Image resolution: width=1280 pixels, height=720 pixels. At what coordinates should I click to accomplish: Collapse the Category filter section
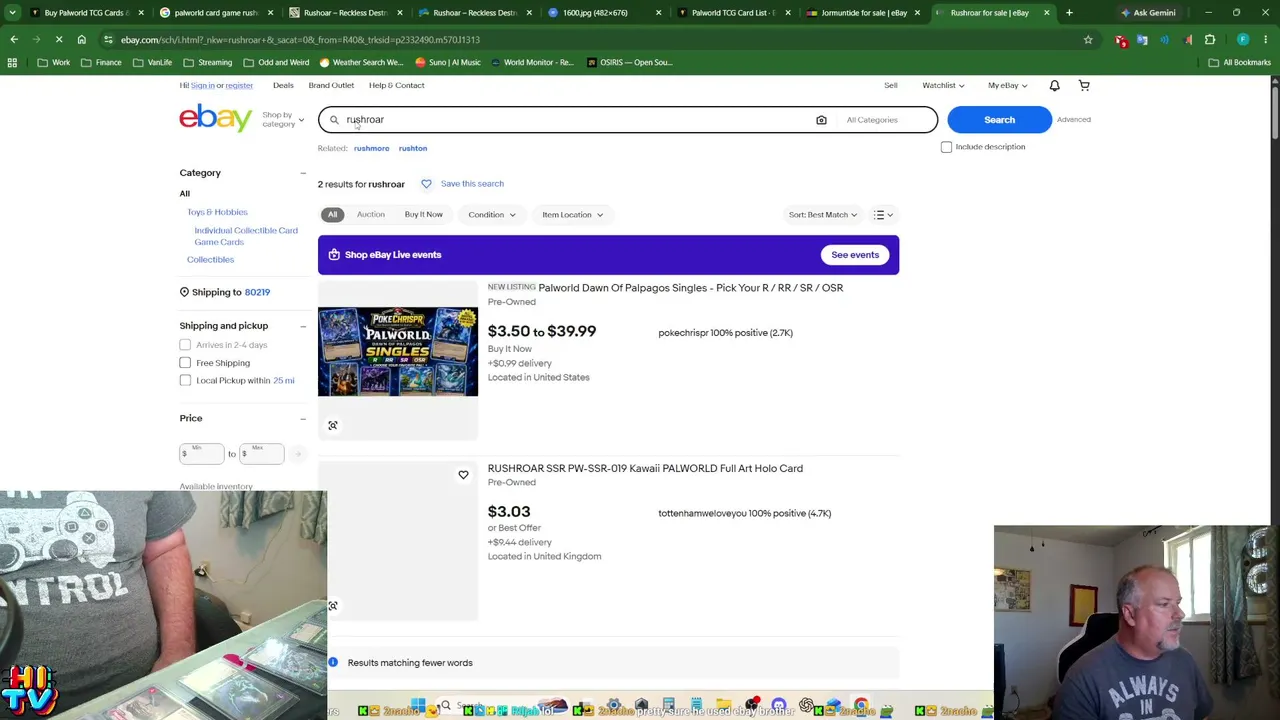point(303,173)
